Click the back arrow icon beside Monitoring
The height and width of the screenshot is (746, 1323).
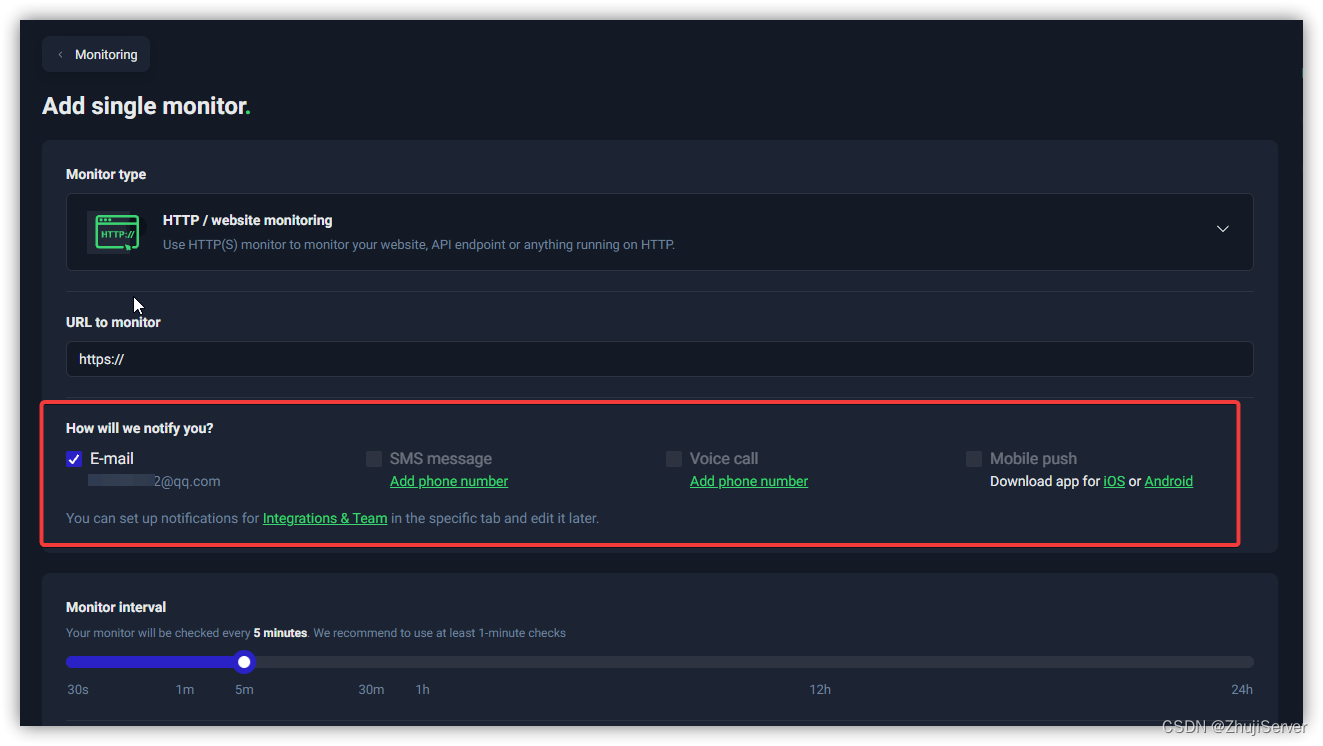[x=60, y=55]
